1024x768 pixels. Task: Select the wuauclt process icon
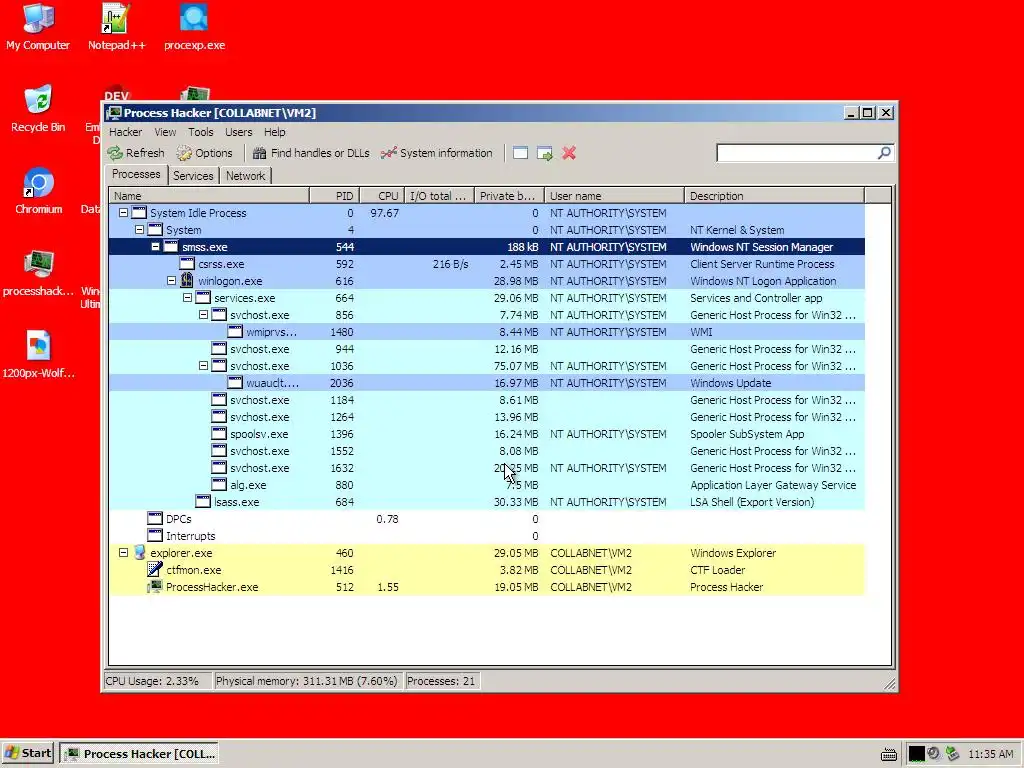[235, 383]
